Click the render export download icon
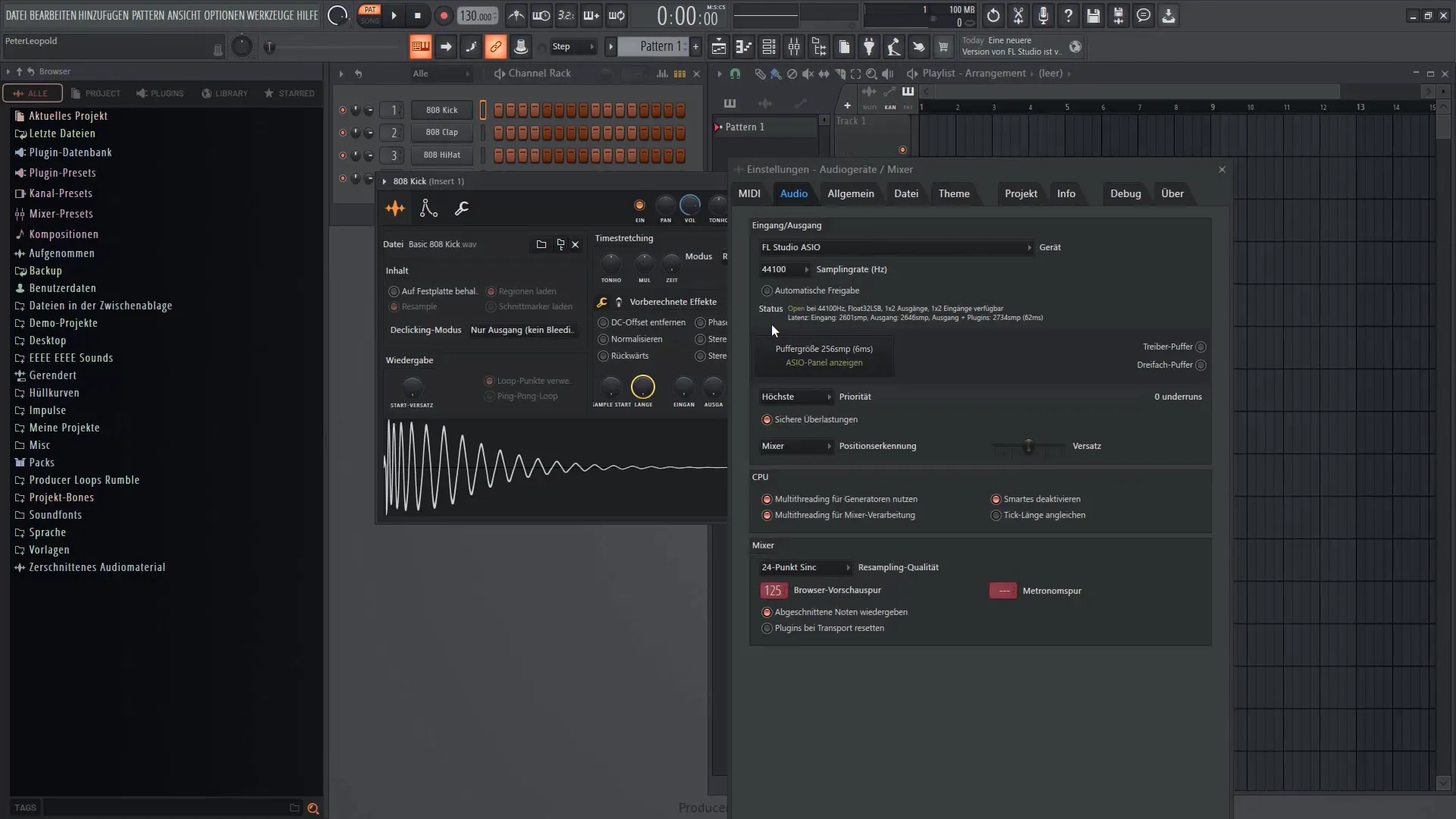This screenshot has width=1456, height=819. tap(1169, 15)
